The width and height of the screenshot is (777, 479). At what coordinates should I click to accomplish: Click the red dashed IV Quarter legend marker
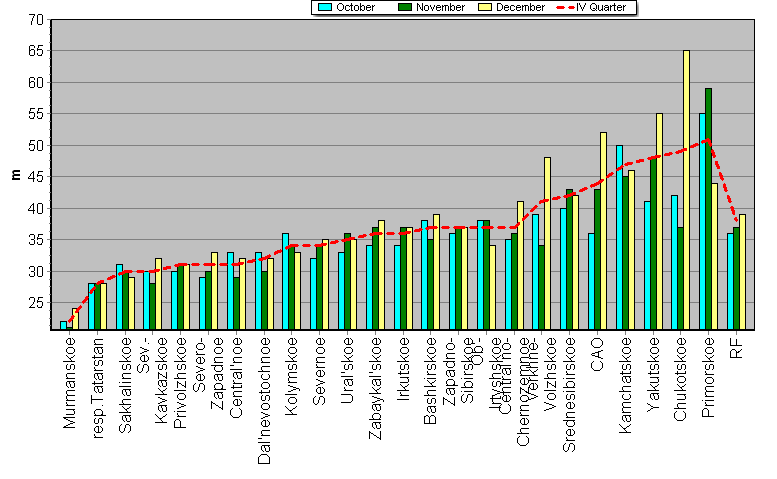(x=565, y=7)
